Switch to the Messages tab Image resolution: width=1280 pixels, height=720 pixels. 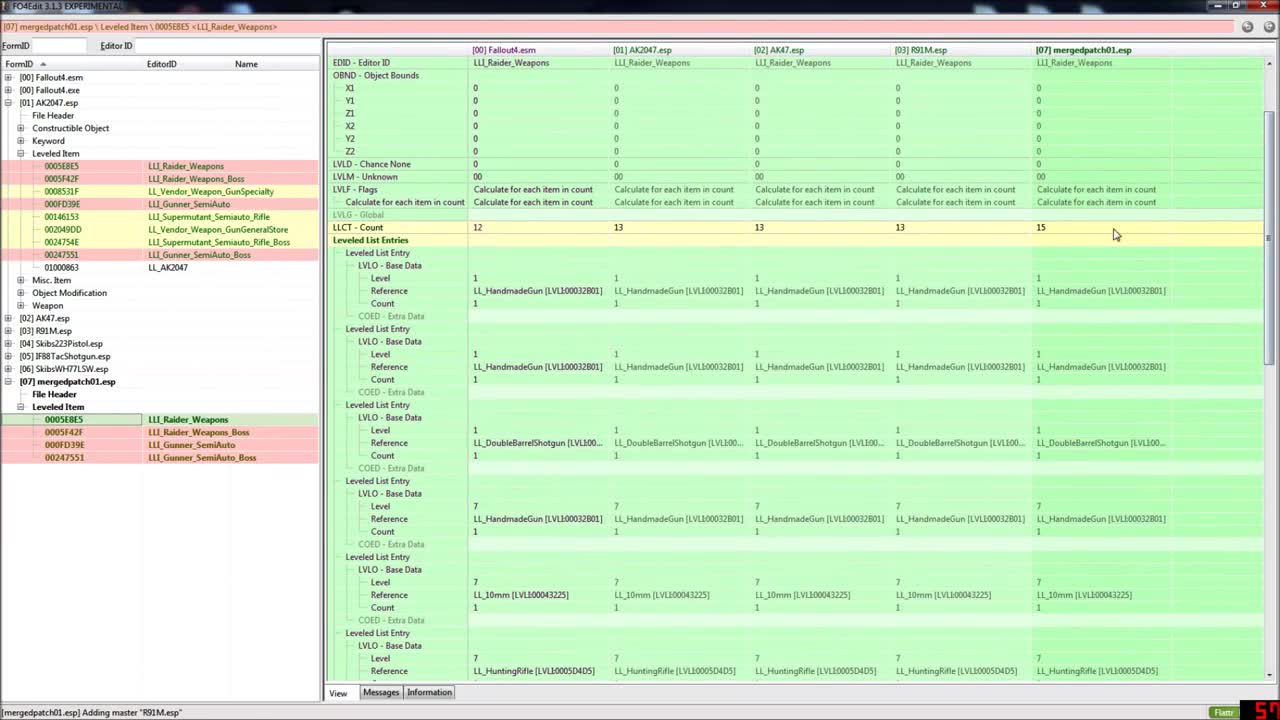pyautogui.click(x=380, y=692)
